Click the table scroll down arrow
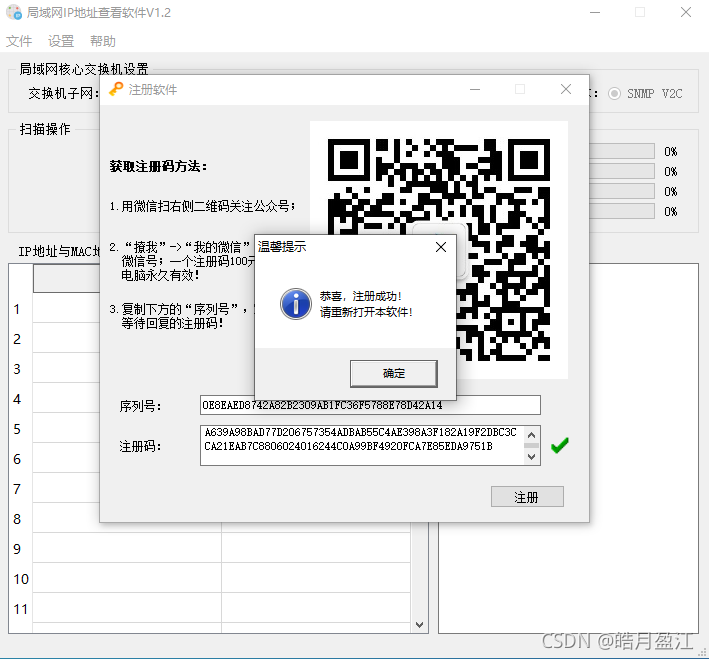709x659 pixels. point(420,625)
